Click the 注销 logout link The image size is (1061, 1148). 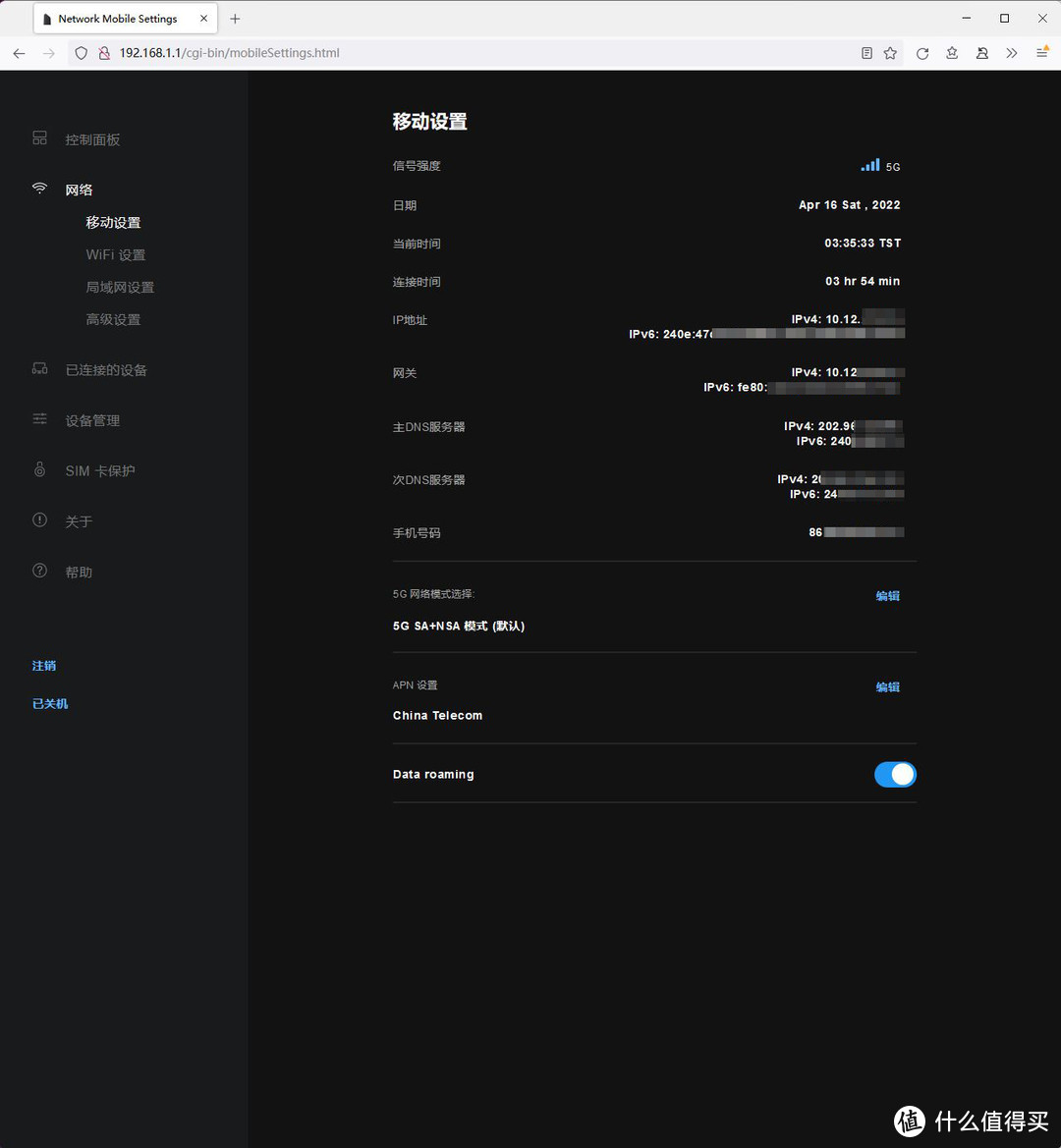tap(44, 666)
